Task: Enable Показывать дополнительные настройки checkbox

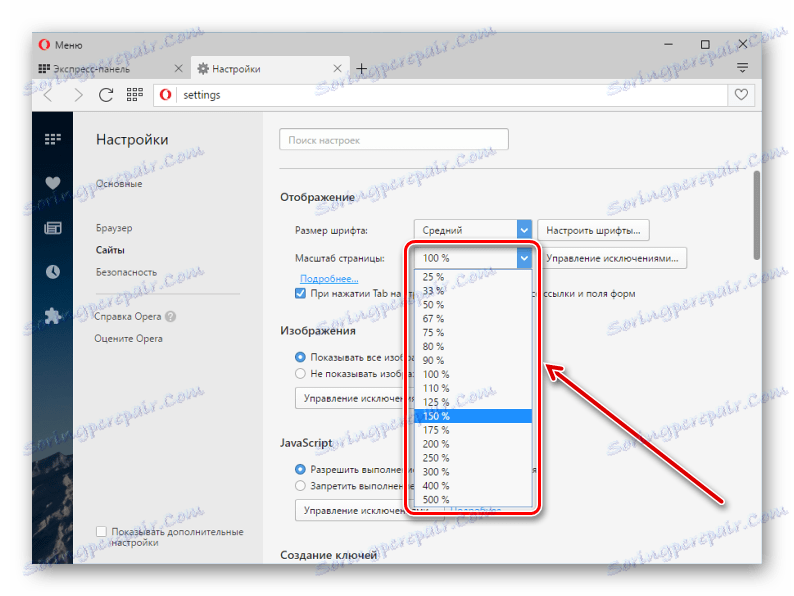Action: pos(101,531)
